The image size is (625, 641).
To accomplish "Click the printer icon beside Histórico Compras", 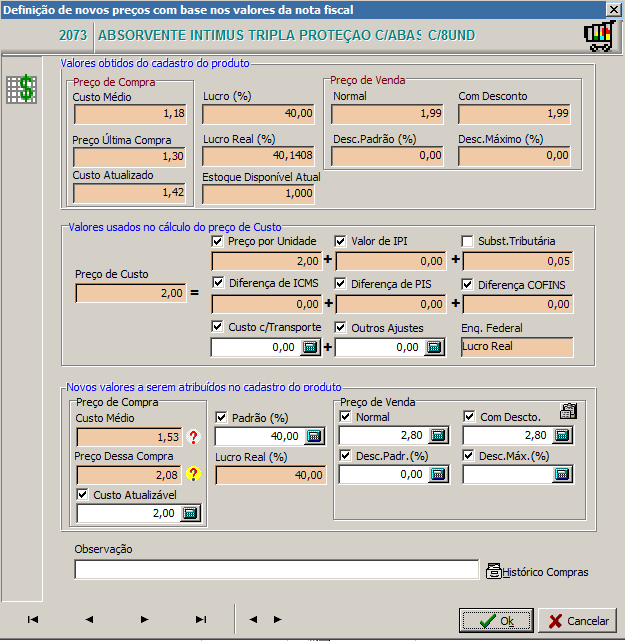I will click(x=493, y=571).
